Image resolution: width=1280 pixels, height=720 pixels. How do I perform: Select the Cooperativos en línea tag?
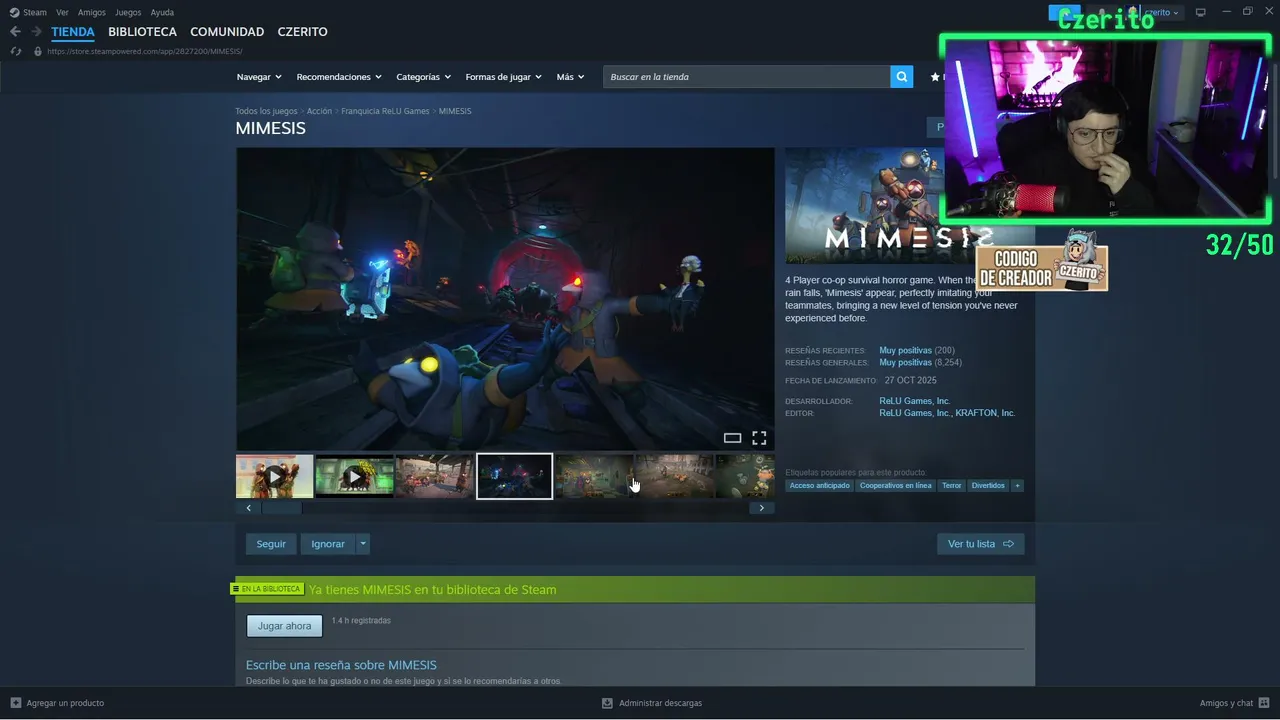(x=896, y=486)
